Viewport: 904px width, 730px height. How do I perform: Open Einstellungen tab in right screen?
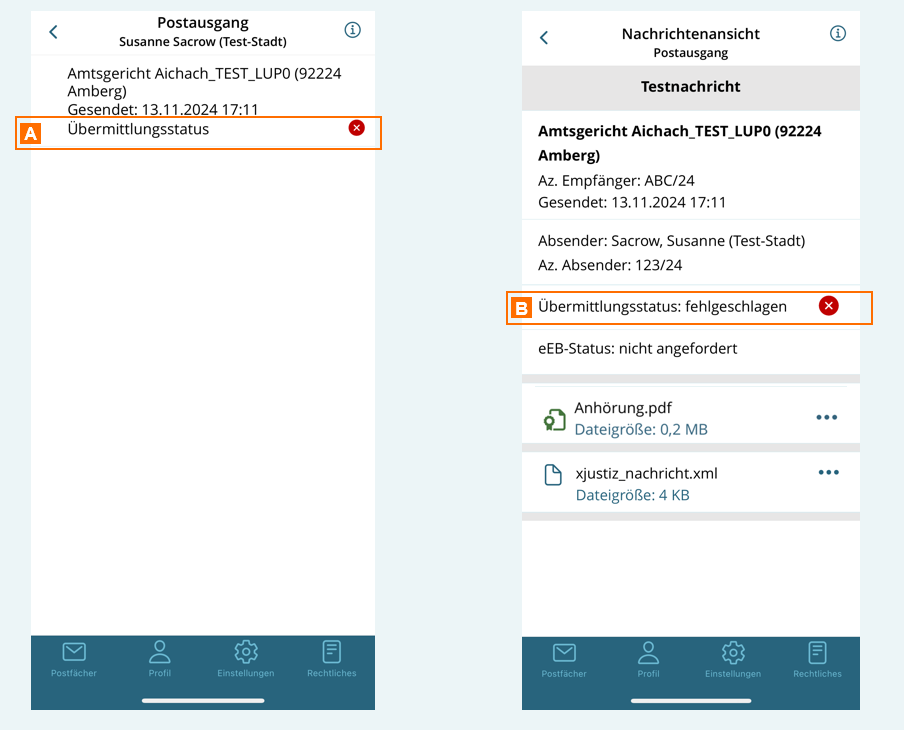click(733, 660)
